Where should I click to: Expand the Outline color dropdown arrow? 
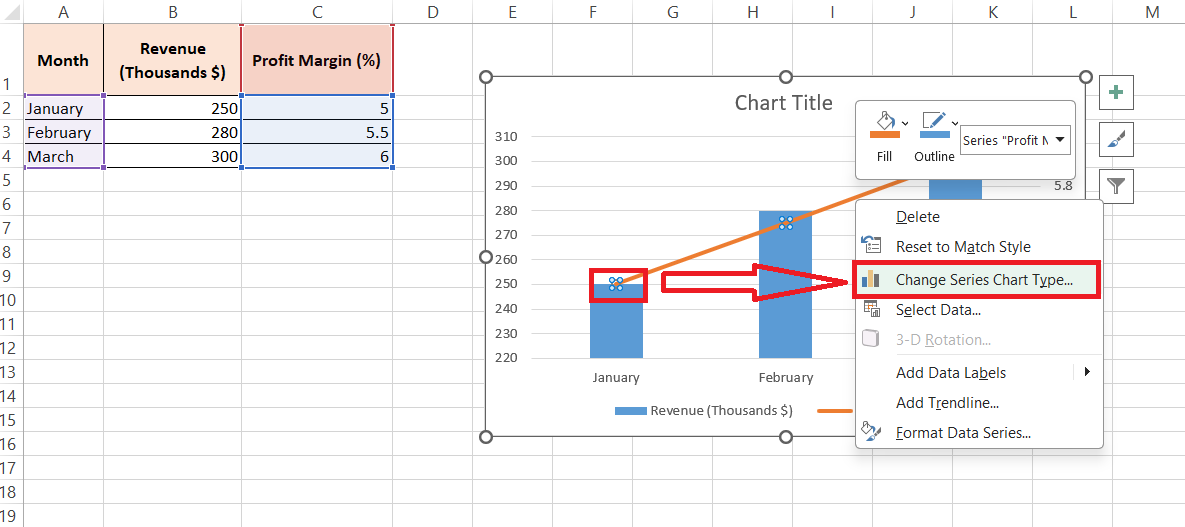(954, 122)
